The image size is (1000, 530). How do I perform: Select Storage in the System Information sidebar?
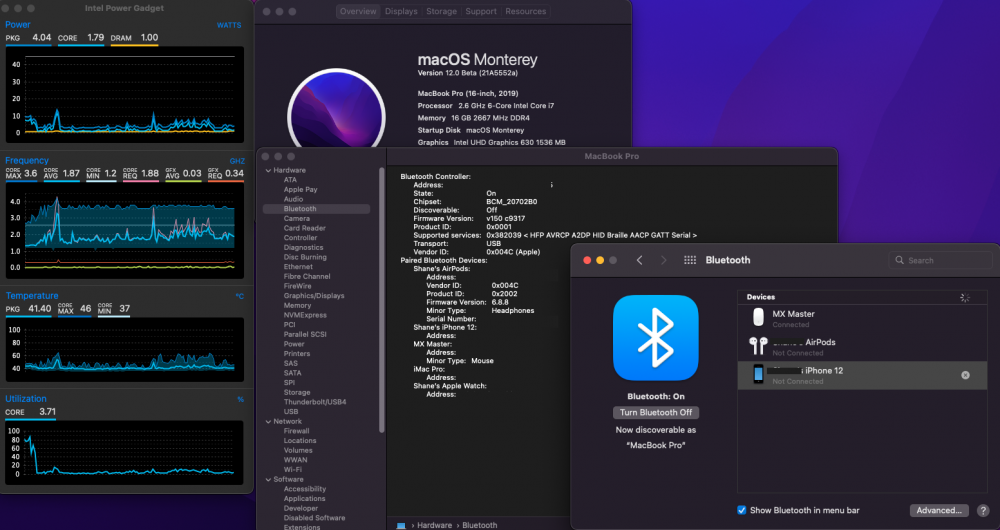click(x=297, y=392)
